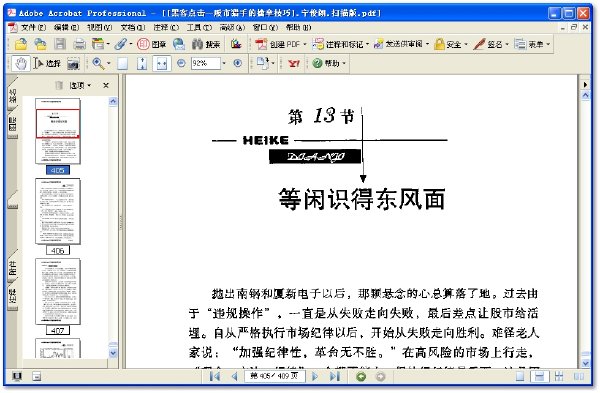600x393 pixels.
Task: Open the 表单 forms dropdown
Action: click(532, 44)
